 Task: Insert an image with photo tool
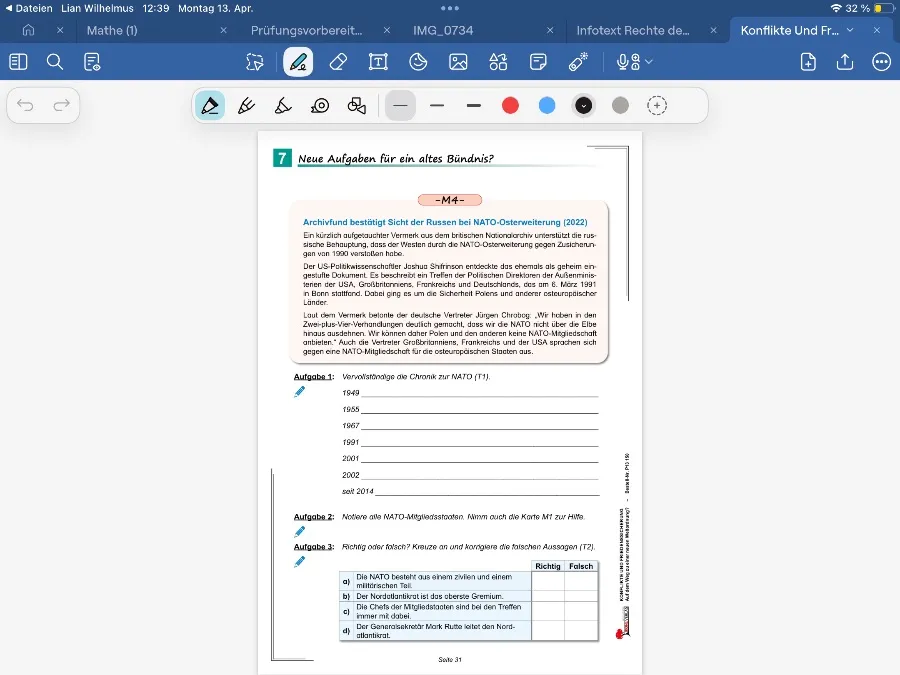click(x=458, y=61)
